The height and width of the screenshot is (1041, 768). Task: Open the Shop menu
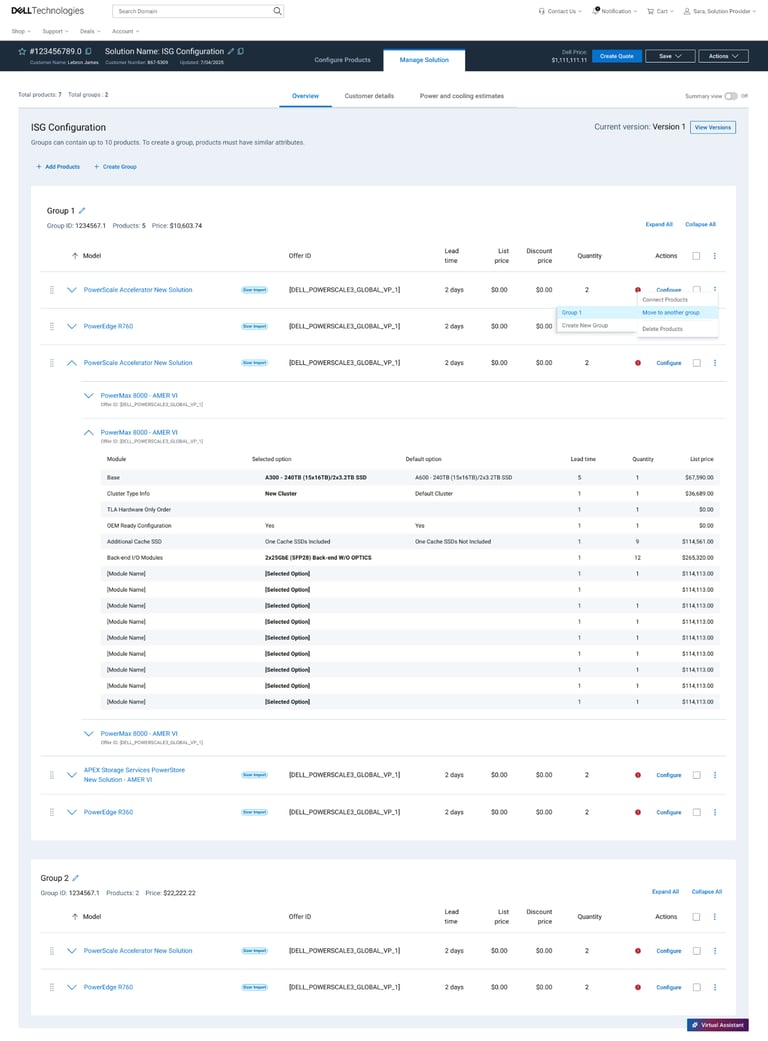(x=21, y=31)
